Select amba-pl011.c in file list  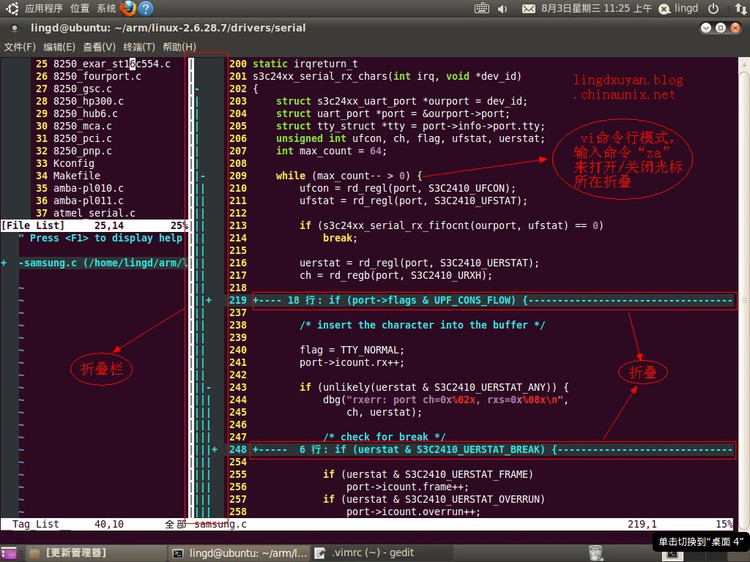click(88, 200)
